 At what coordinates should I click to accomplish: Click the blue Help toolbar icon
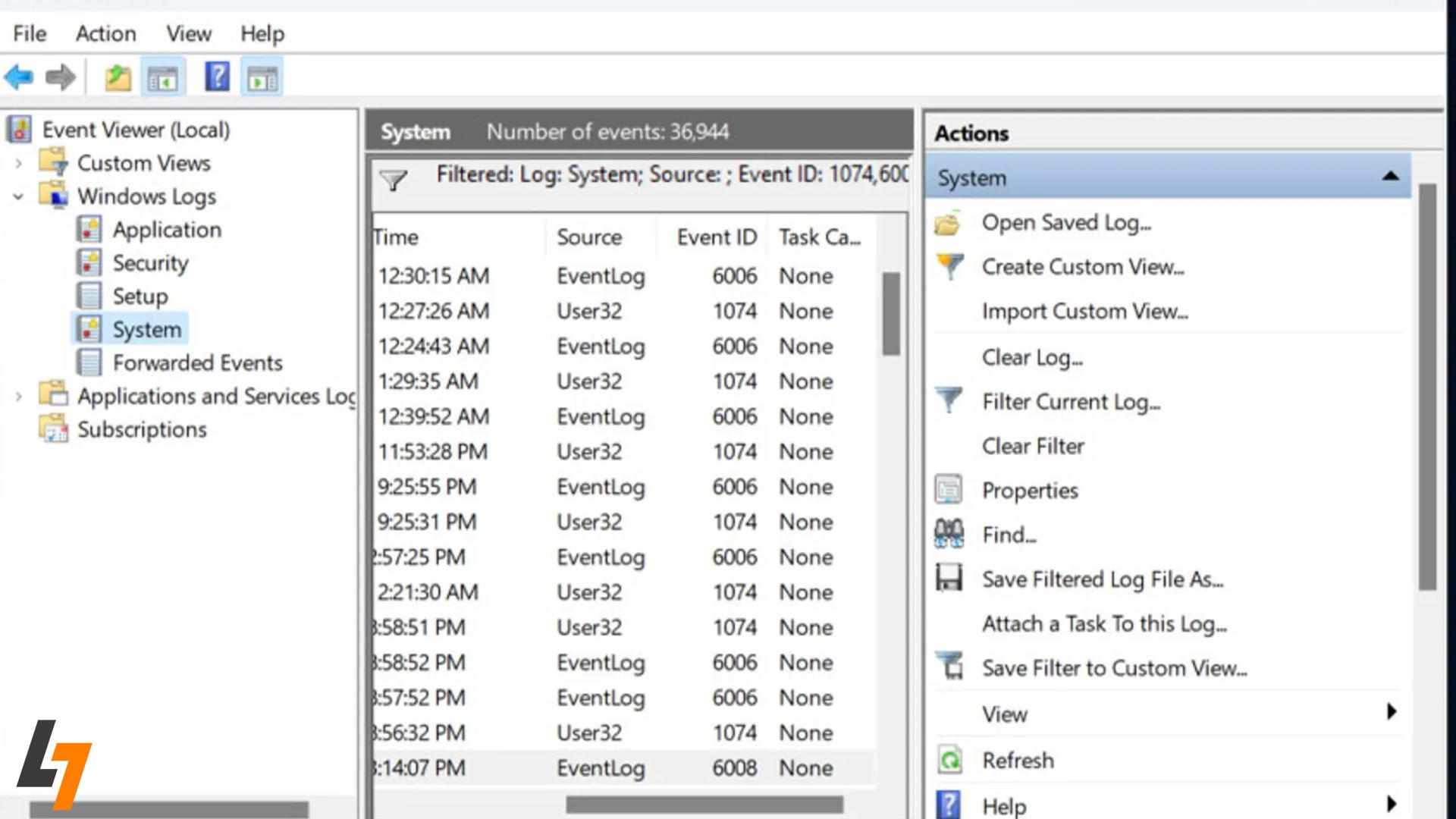tap(217, 77)
